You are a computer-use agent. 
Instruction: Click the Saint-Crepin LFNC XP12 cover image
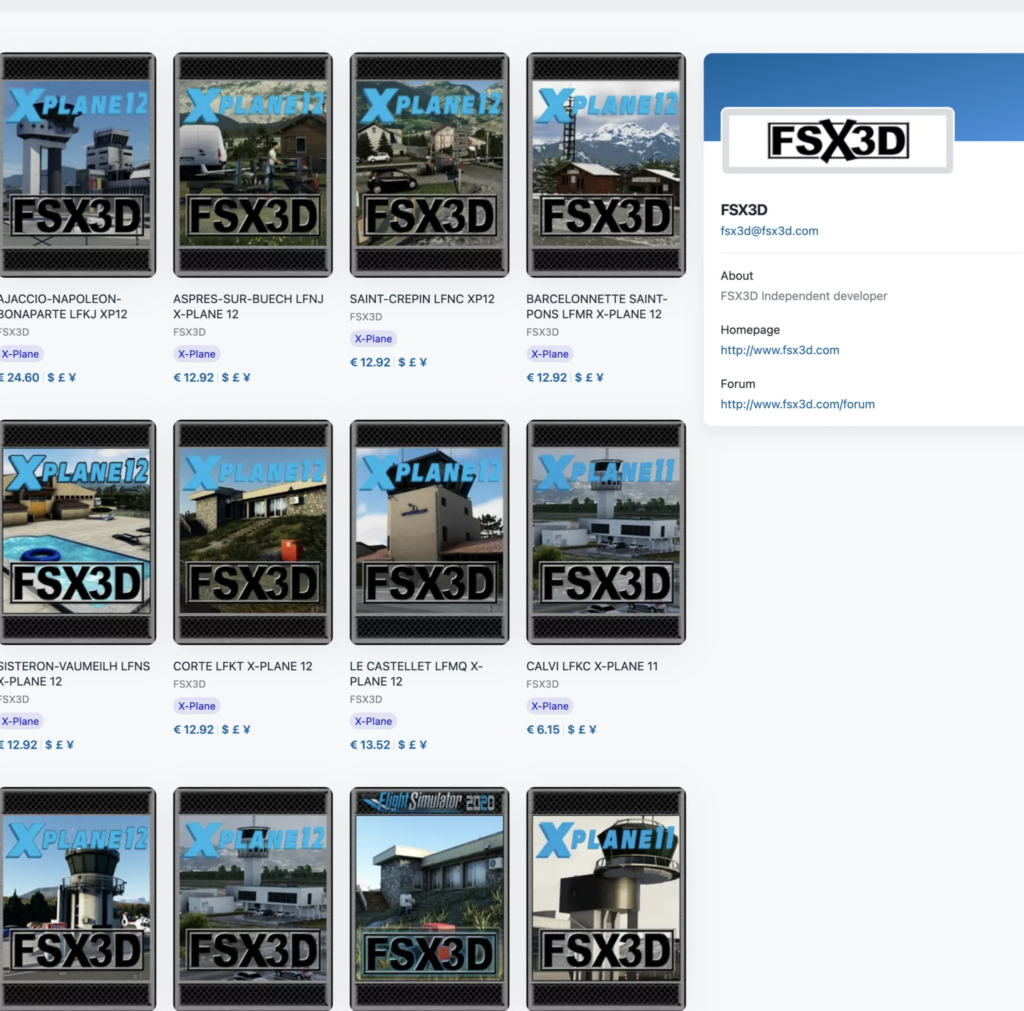[430, 165]
